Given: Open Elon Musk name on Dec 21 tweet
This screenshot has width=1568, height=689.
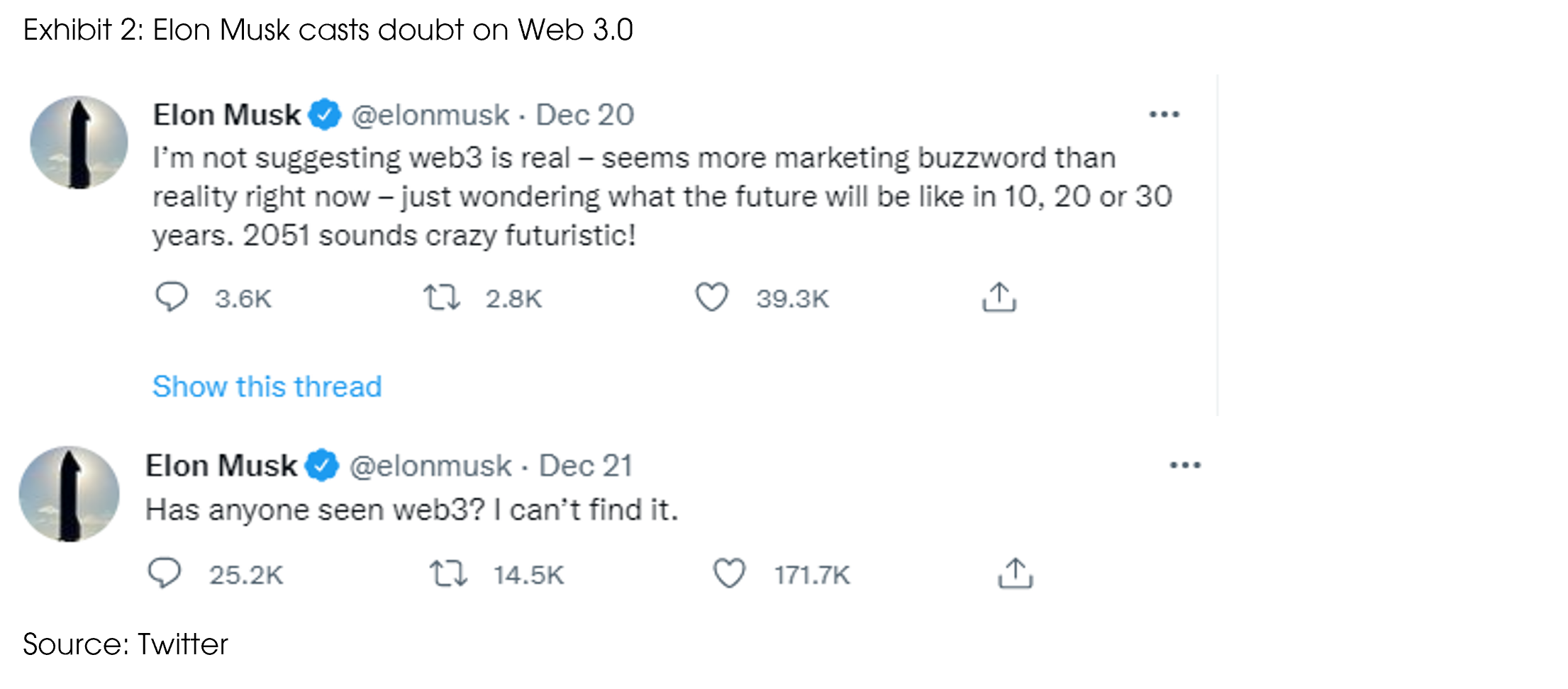Looking at the screenshot, I should pyautogui.click(x=221, y=466).
